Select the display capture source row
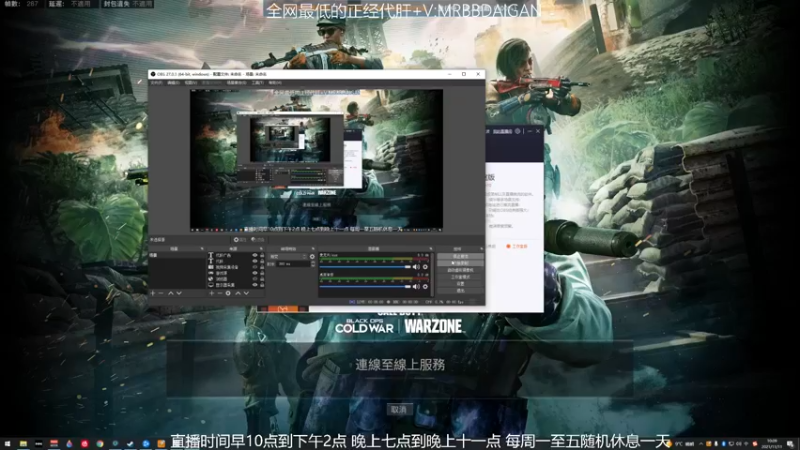 (x=236, y=285)
